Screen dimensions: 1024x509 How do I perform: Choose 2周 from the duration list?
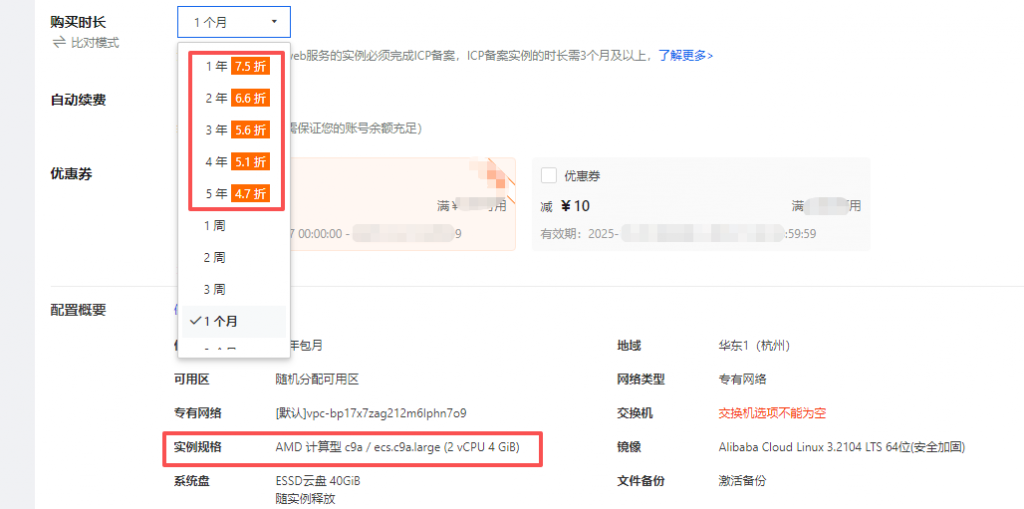click(215, 257)
